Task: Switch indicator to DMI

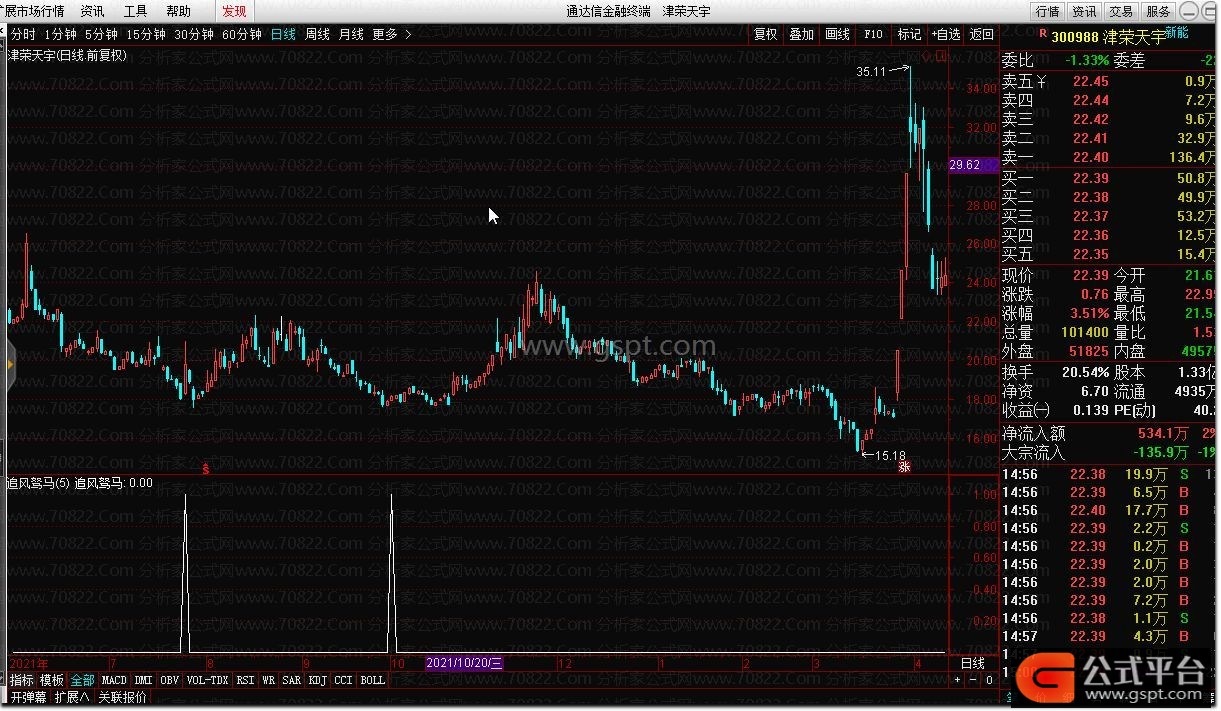Action: click(144, 680)
